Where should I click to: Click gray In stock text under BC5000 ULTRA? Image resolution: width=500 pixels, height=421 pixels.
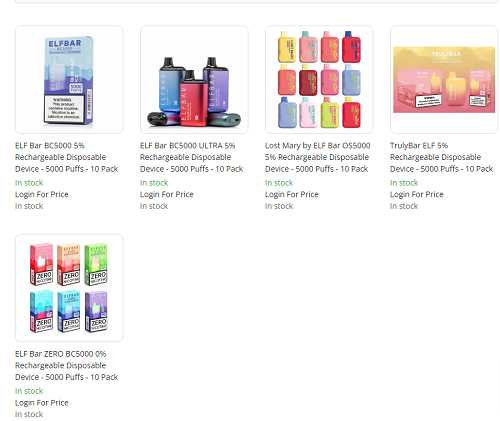[154, 206]
